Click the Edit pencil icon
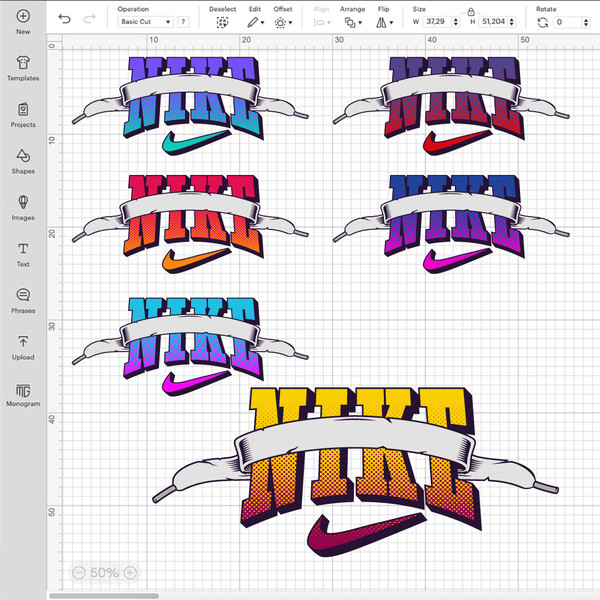Screen dimensions: 600x600 click(x=252, y=23)
